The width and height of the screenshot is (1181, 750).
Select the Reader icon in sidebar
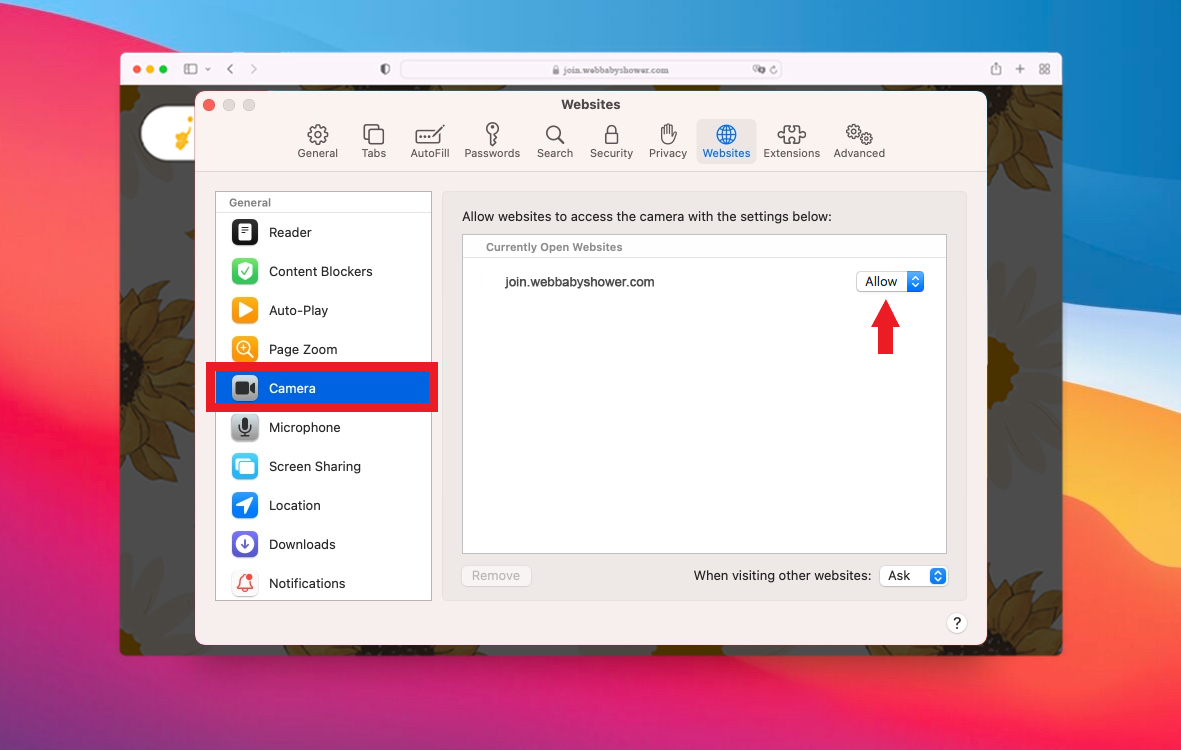click(245, 232)
